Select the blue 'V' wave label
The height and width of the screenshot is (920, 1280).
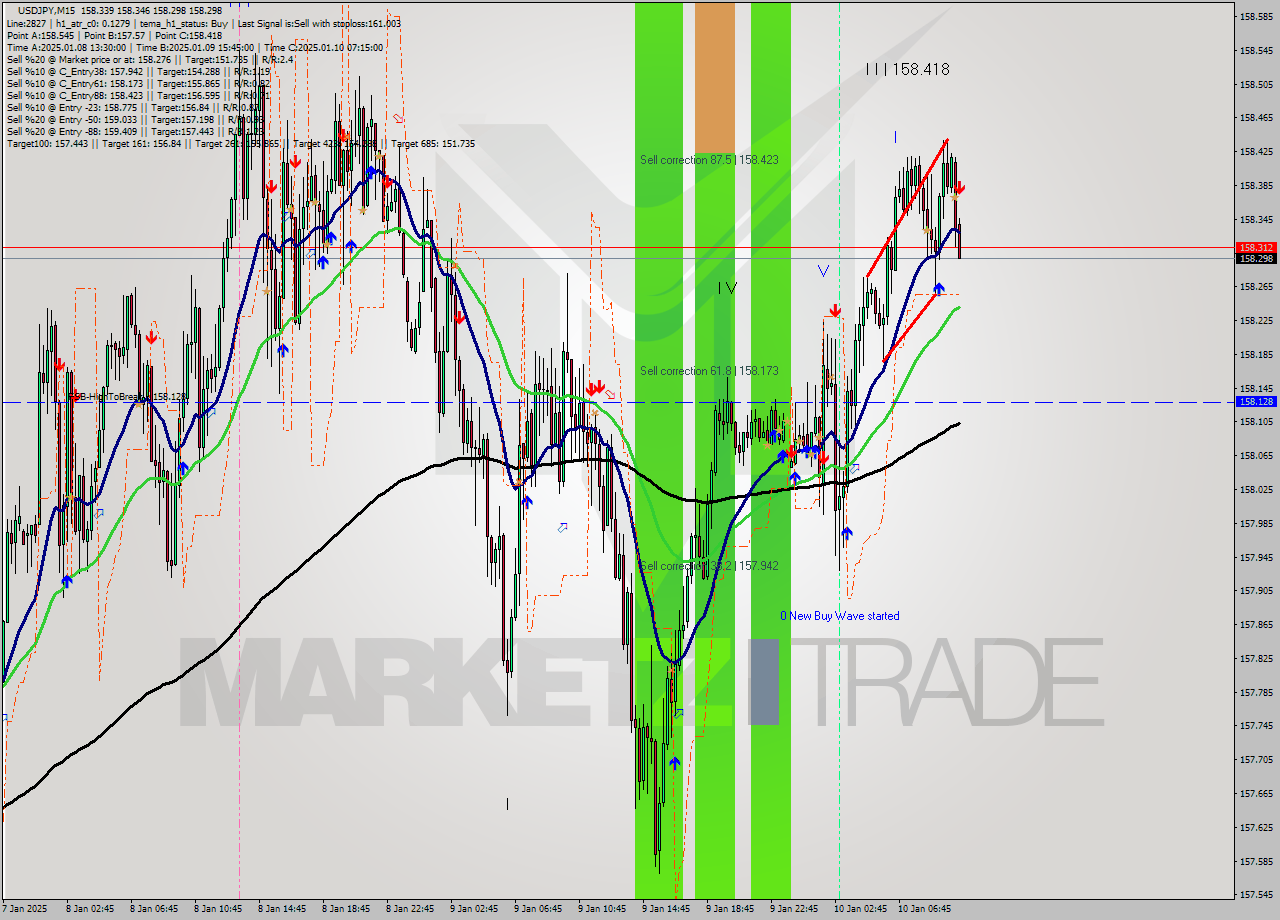coord(823,271)
